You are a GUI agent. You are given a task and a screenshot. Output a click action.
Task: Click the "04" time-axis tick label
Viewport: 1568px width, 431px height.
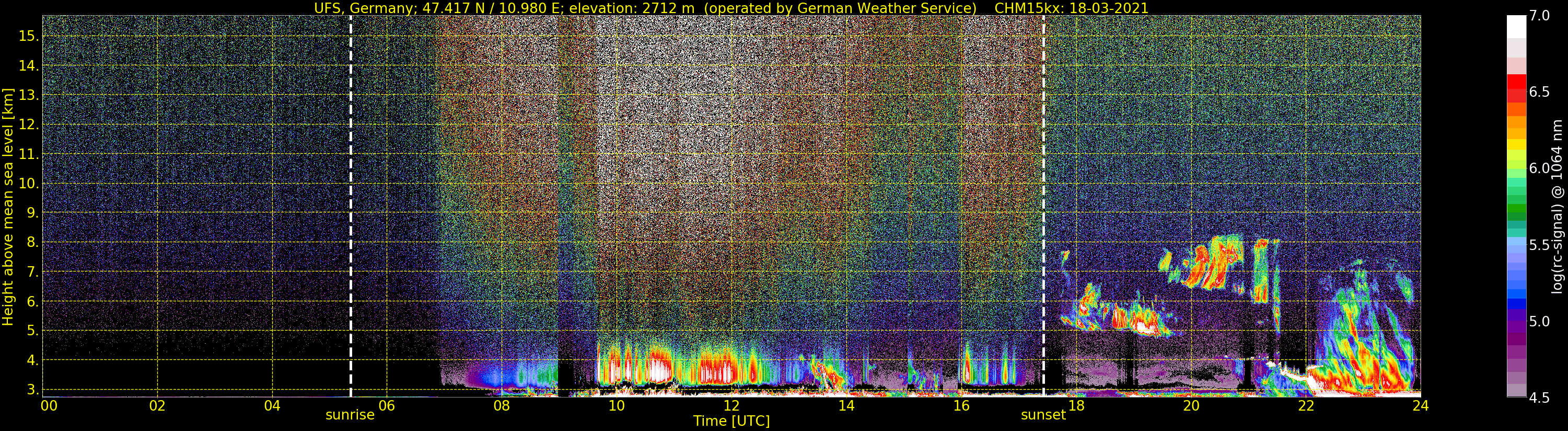coord(272,405)
